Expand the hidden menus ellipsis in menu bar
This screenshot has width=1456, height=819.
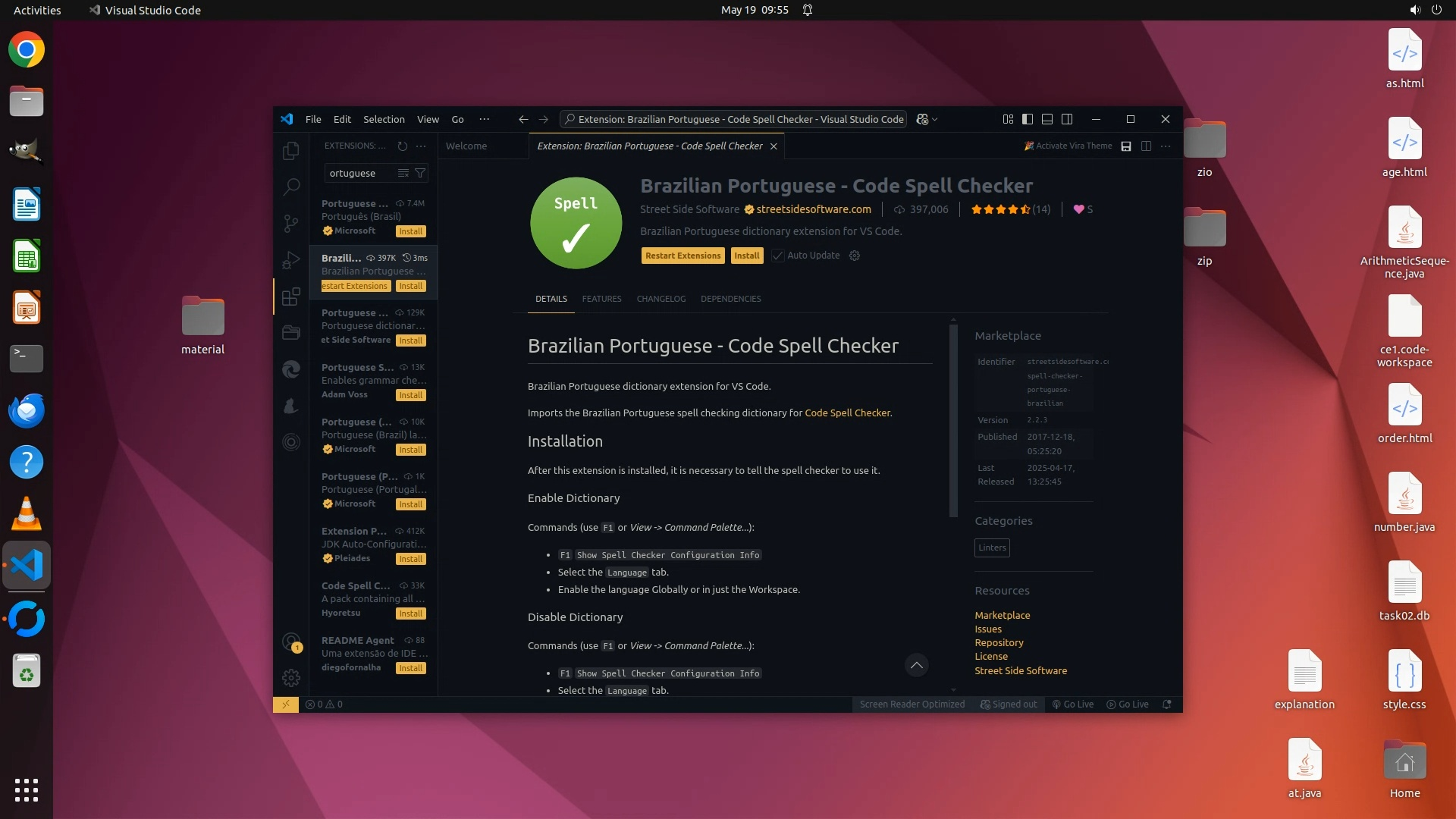484,119
